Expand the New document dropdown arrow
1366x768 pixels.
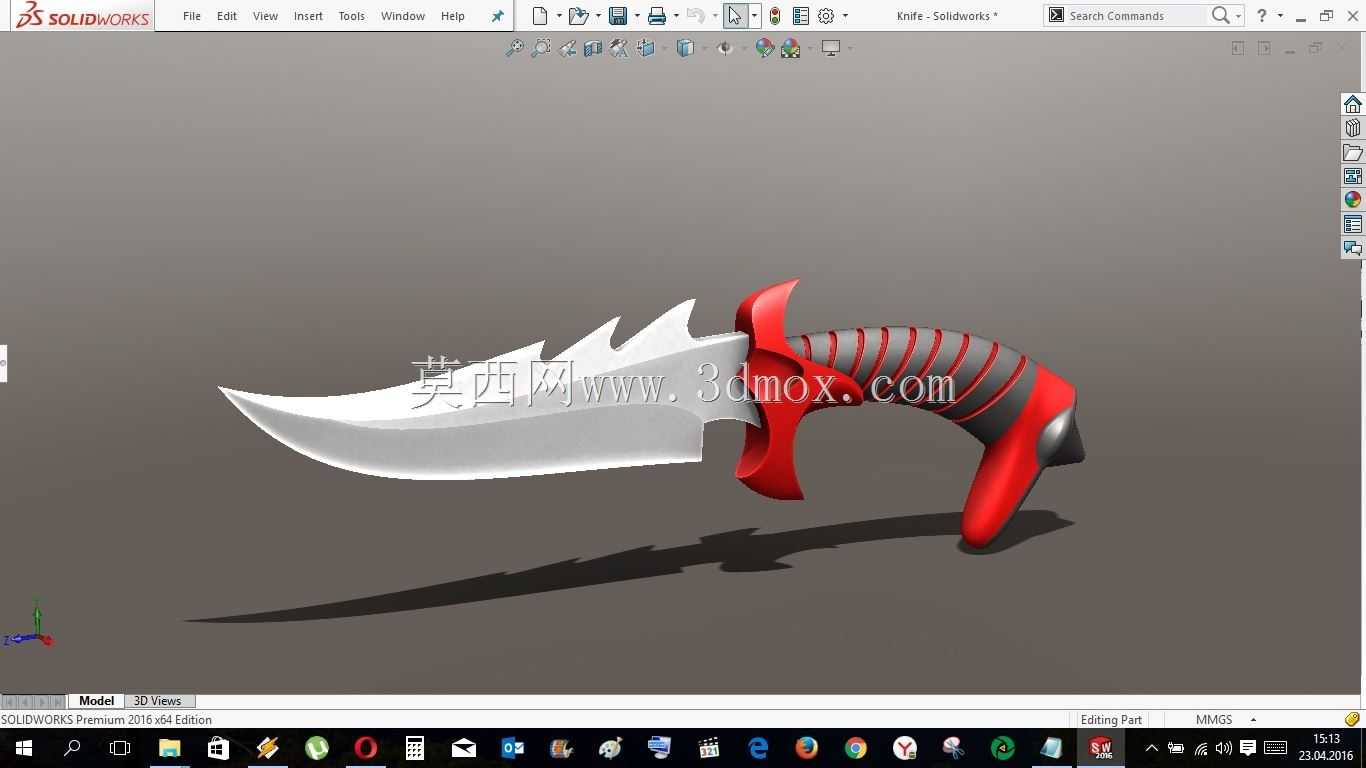tap(558, 16)
